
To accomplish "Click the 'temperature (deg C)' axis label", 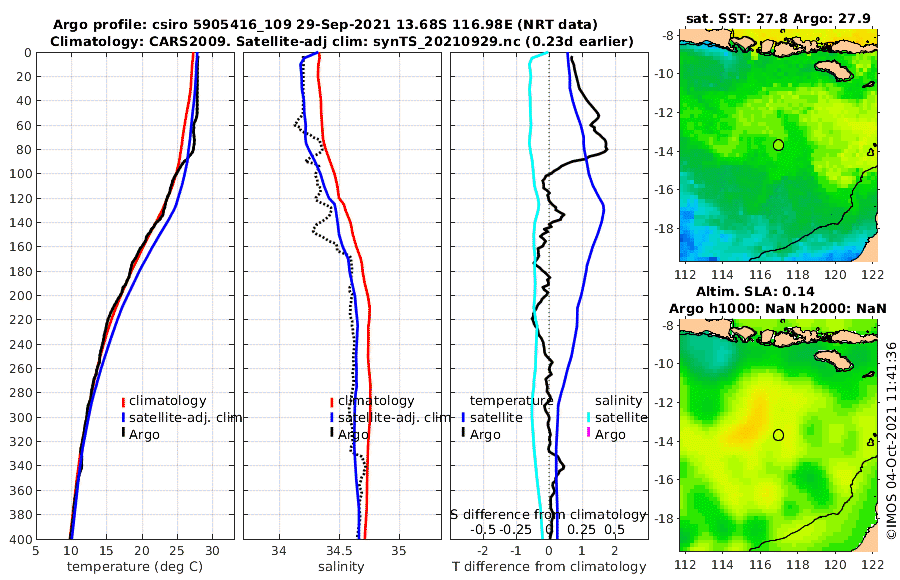I will coord(135,566).
